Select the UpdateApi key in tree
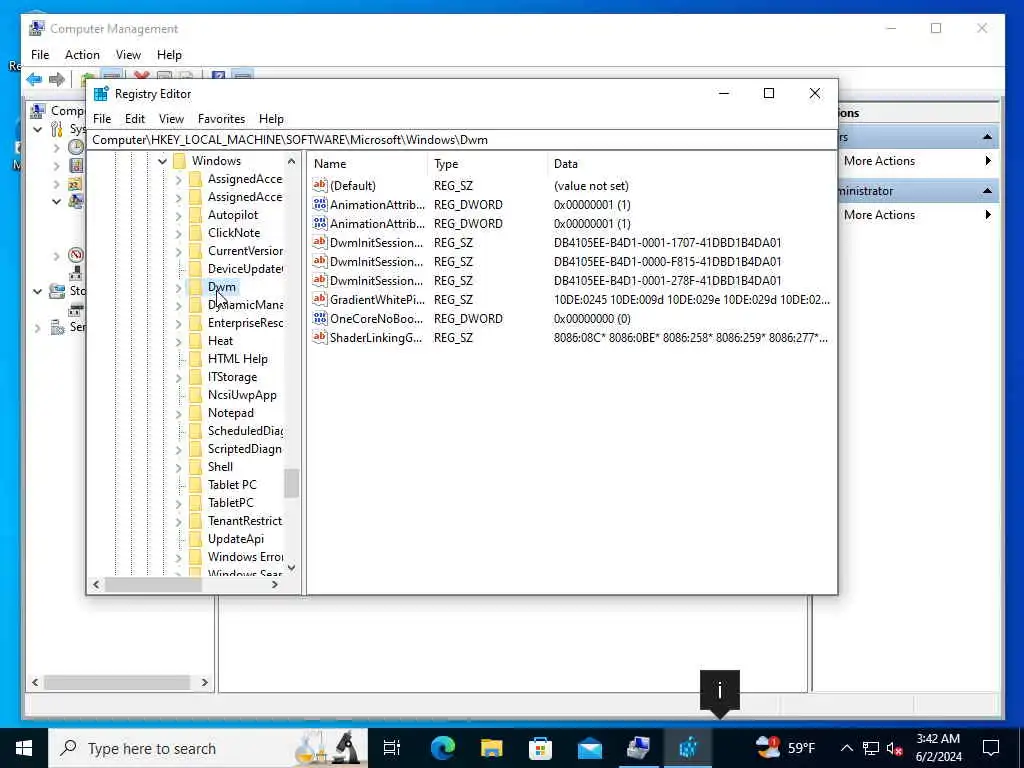 [x=236, y=539]
